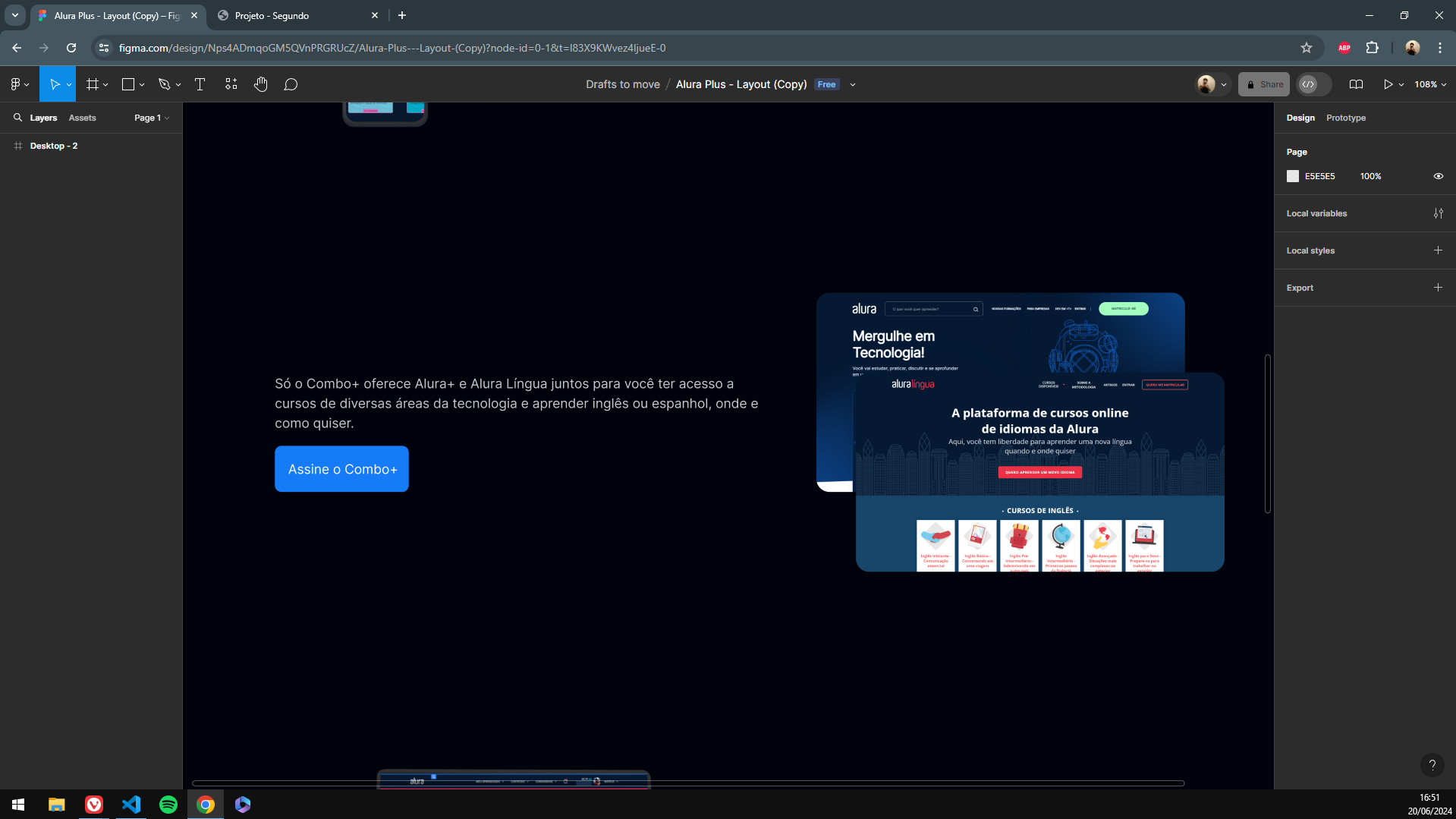This screenshot has width=1456, height=819.
Task: Select the Pen tool
Action: pos(164,84)
